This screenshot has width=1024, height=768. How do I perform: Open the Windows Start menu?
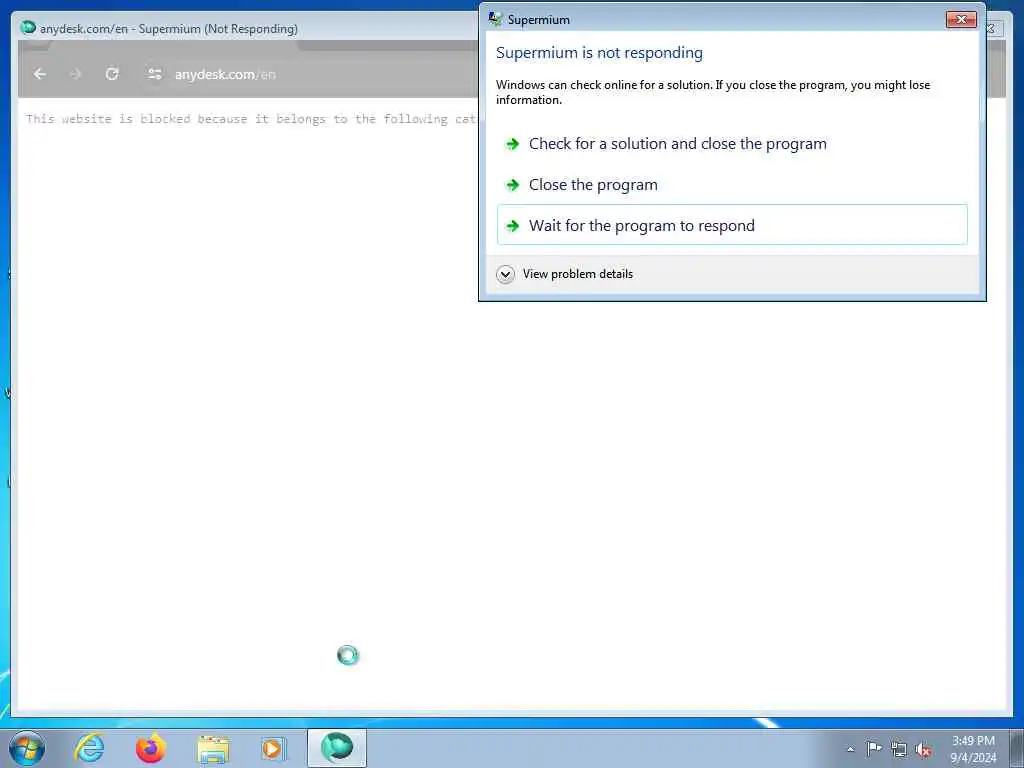[x=27, y=748]
